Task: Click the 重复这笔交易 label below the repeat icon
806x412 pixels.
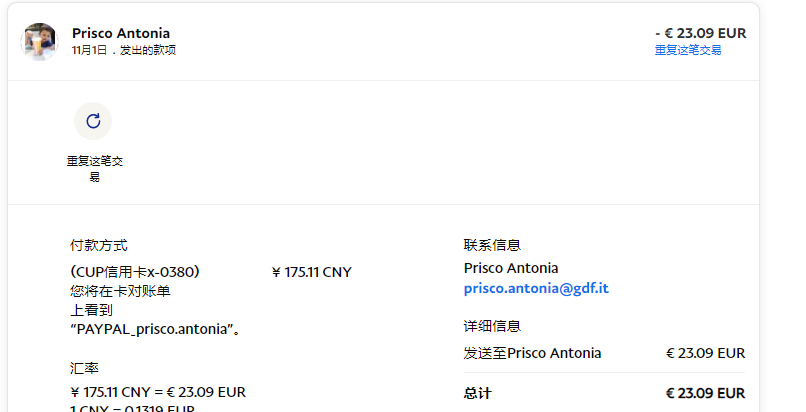Action: coord(94,168)
